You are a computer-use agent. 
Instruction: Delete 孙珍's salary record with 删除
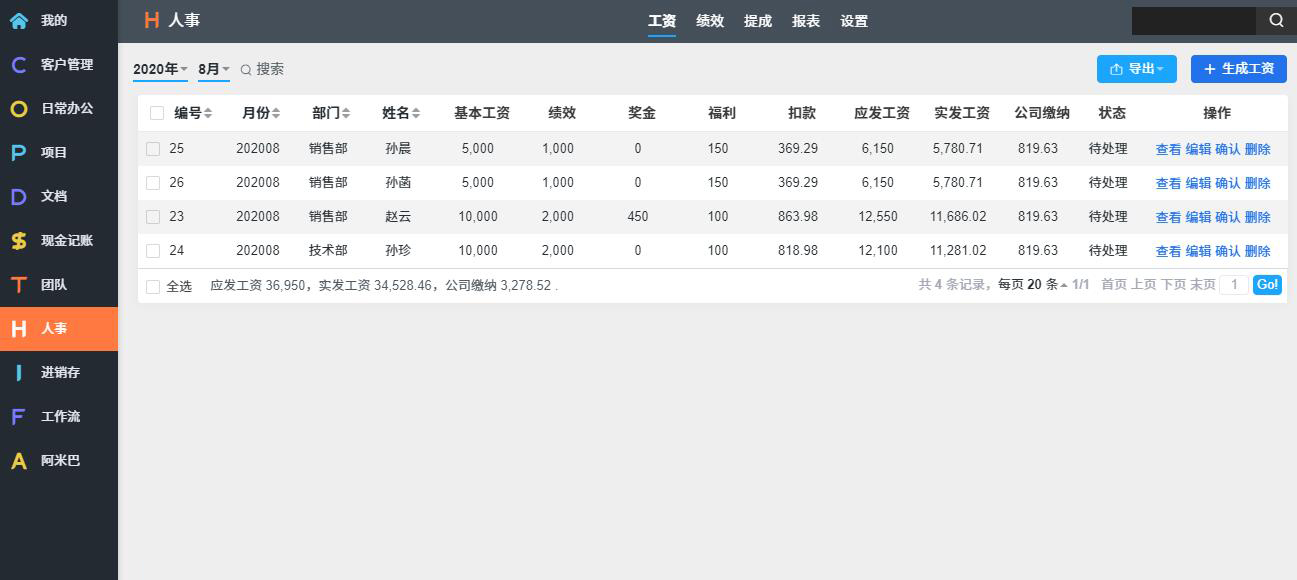[x=1257, y=252]
